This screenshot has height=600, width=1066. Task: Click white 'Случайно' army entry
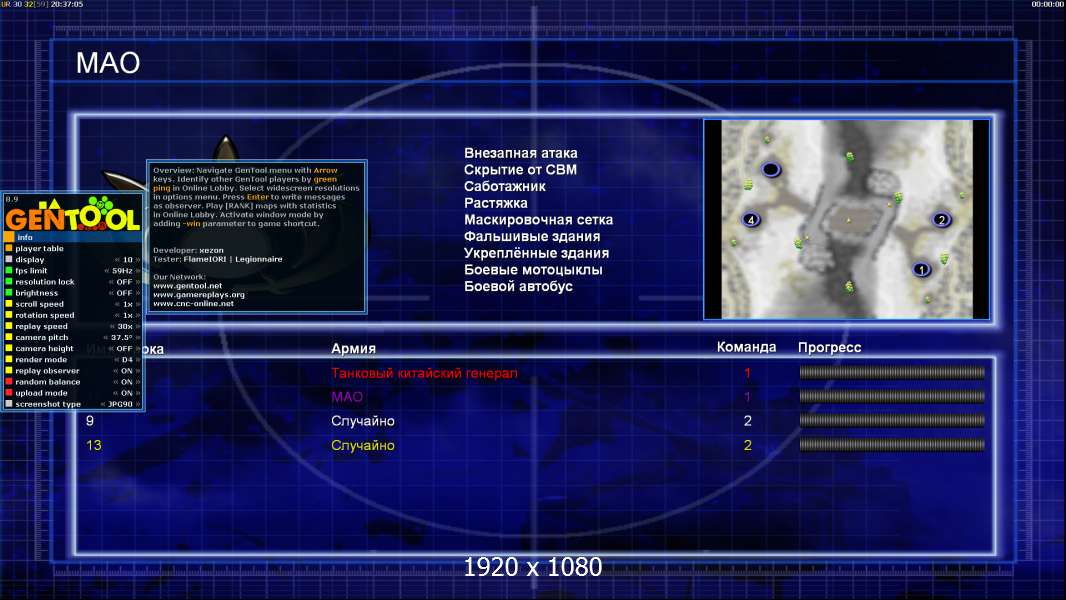pyautogui.click(x=362, y=421)
